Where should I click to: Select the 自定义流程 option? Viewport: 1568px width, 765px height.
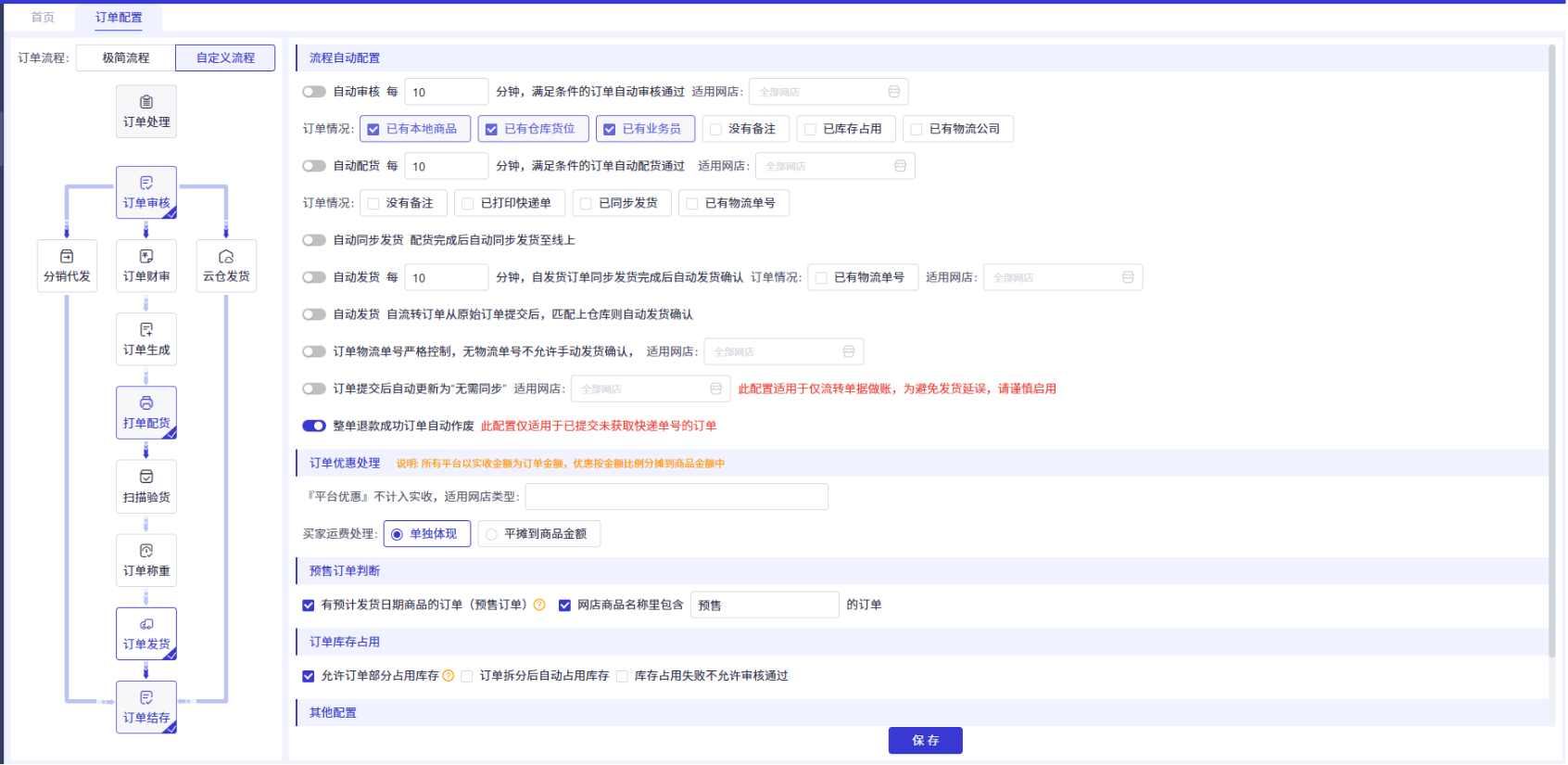point(225,57)
